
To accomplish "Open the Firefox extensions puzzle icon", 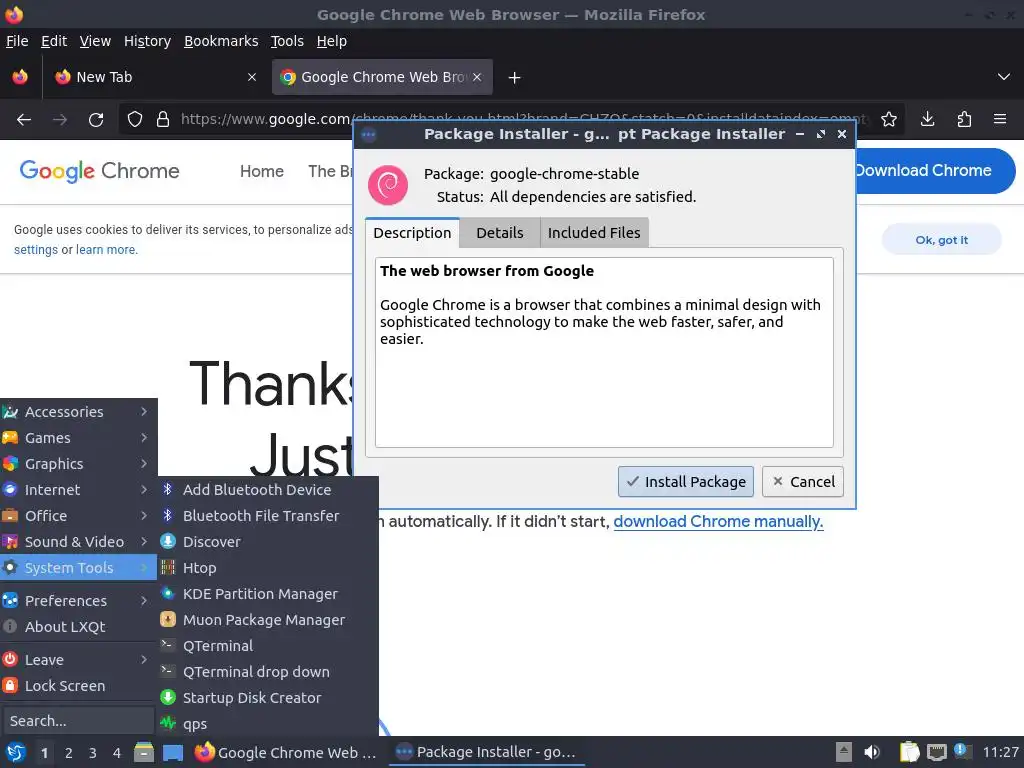I will pos(964,120).
